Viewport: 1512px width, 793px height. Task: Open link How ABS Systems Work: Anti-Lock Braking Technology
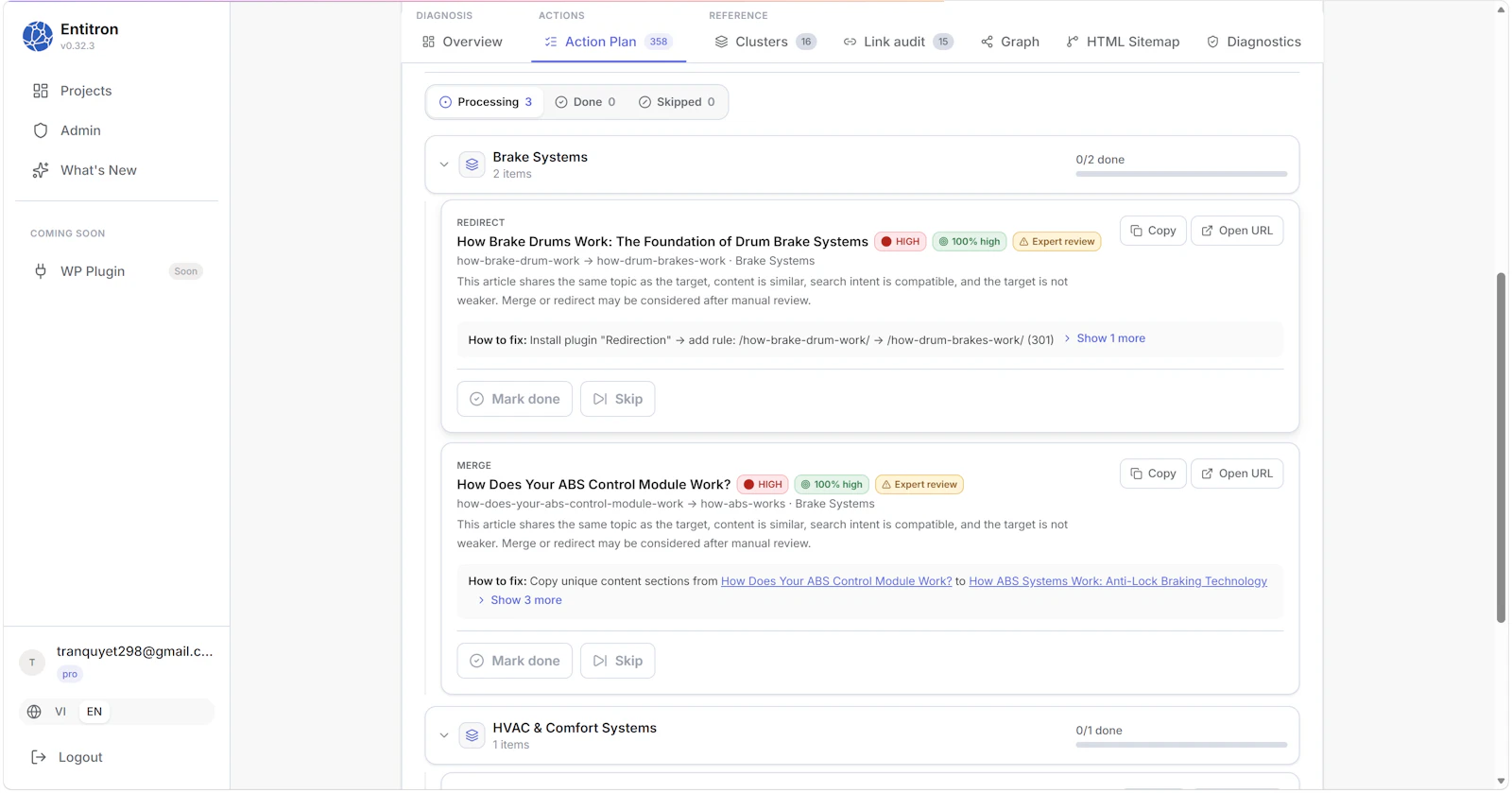pyautogui.click(x=1118, y=581)
